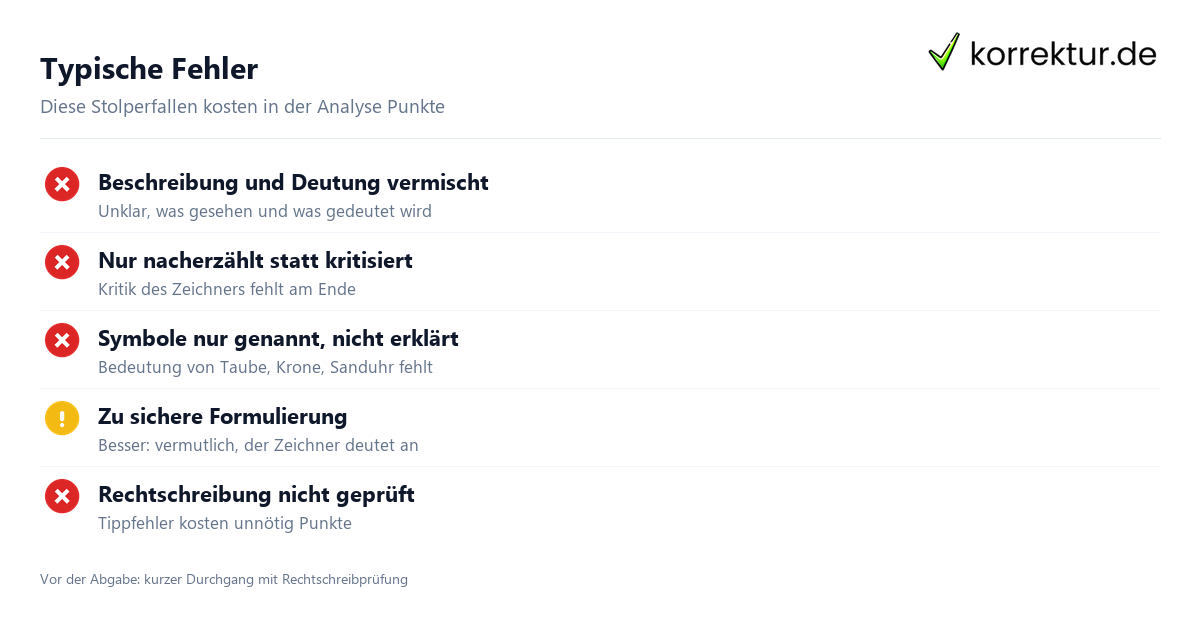Click hint Besser: vermutlich, der Zeichner deutet an
This screenshot has height=630, width=1200.
point(258,446)
